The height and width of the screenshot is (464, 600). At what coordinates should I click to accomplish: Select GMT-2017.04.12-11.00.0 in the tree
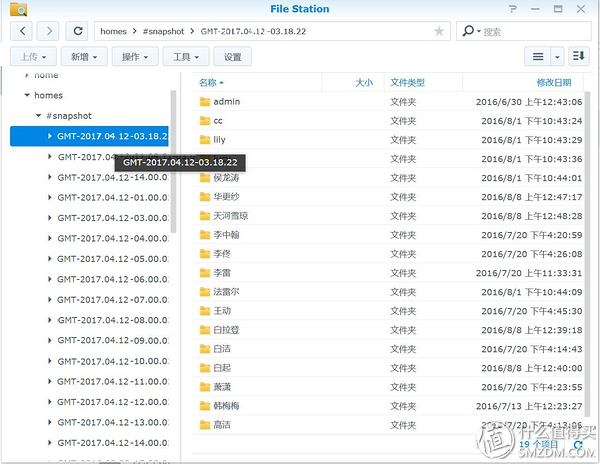click(x=113, y=382)
